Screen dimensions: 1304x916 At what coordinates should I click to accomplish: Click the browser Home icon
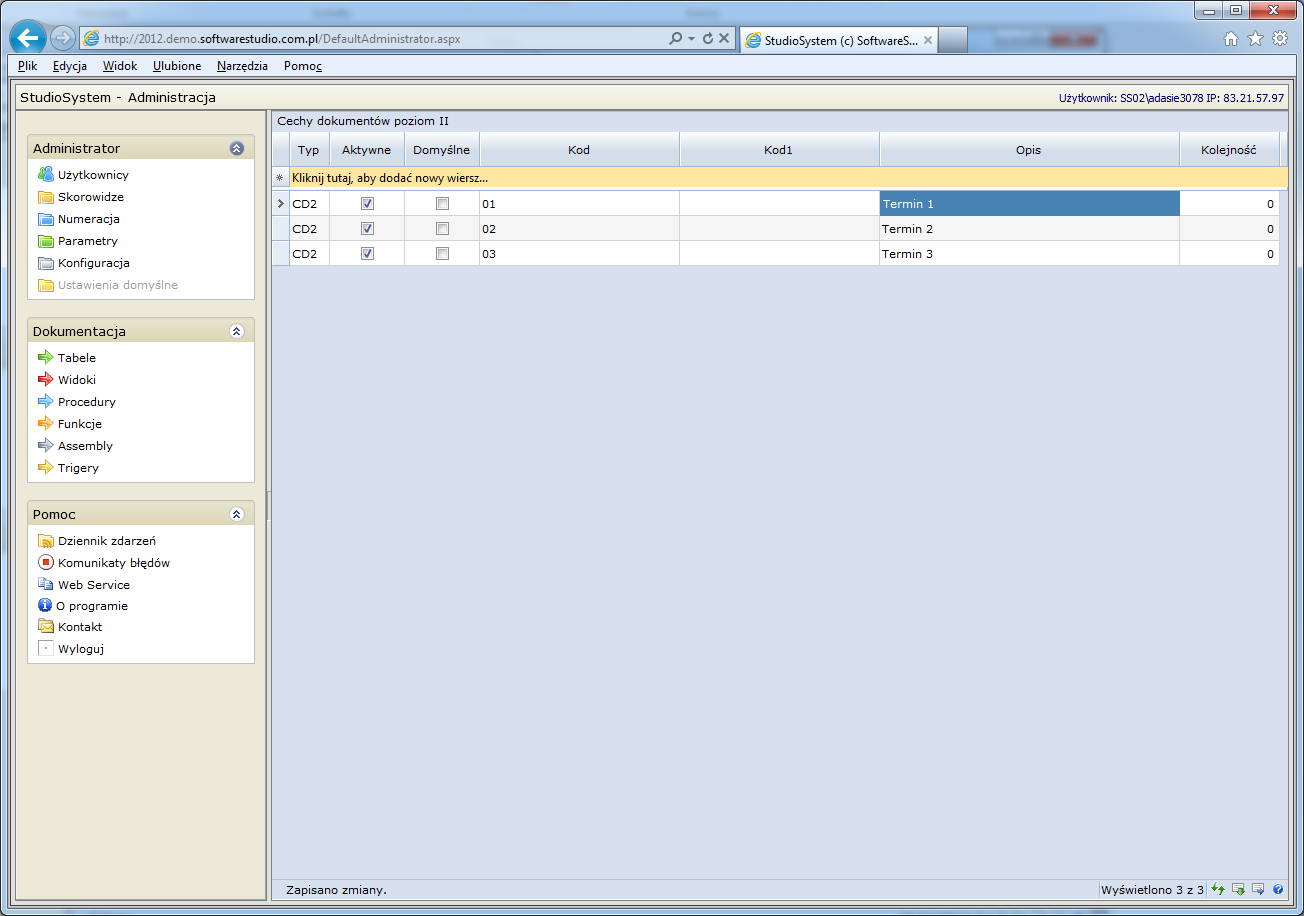1231,39
